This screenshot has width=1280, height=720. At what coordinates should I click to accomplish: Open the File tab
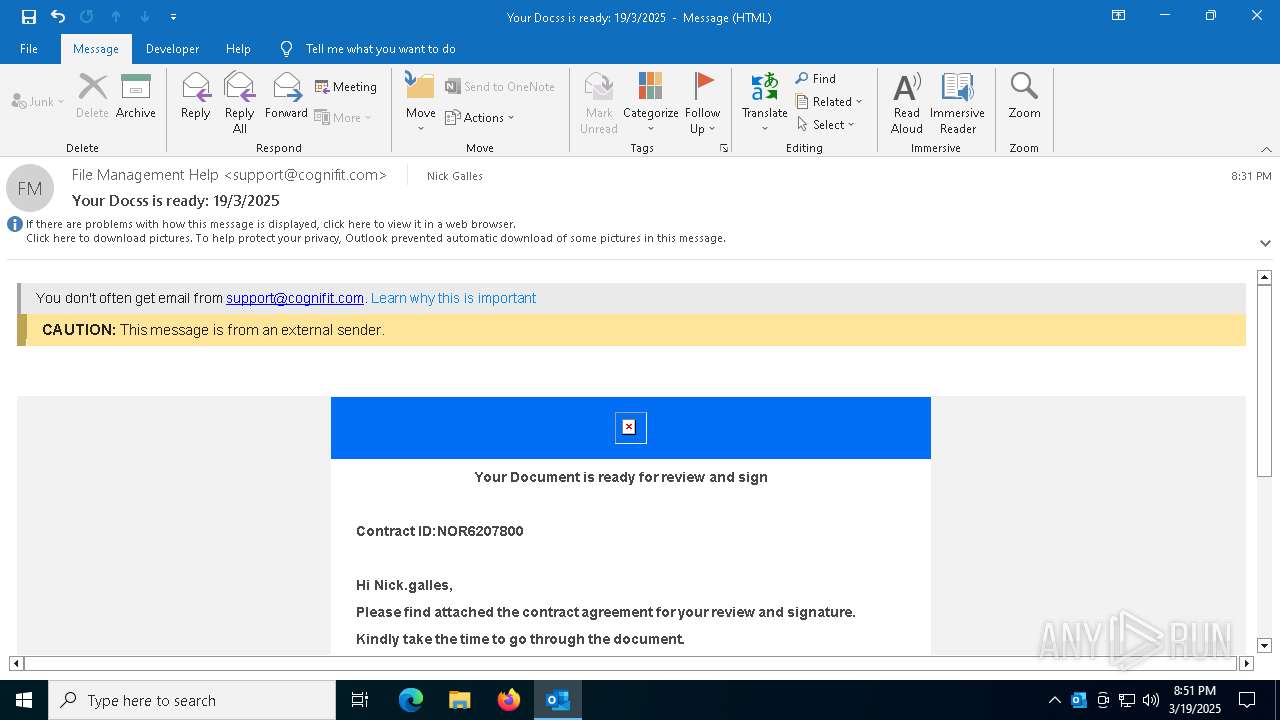(x=29, y=48)
